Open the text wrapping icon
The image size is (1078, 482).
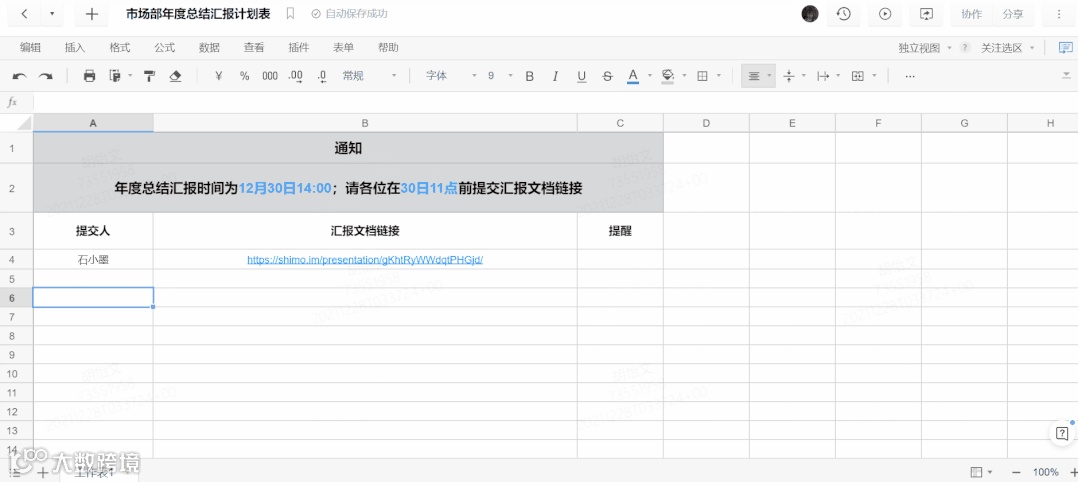pyautogui.click(x=823, y=76)
